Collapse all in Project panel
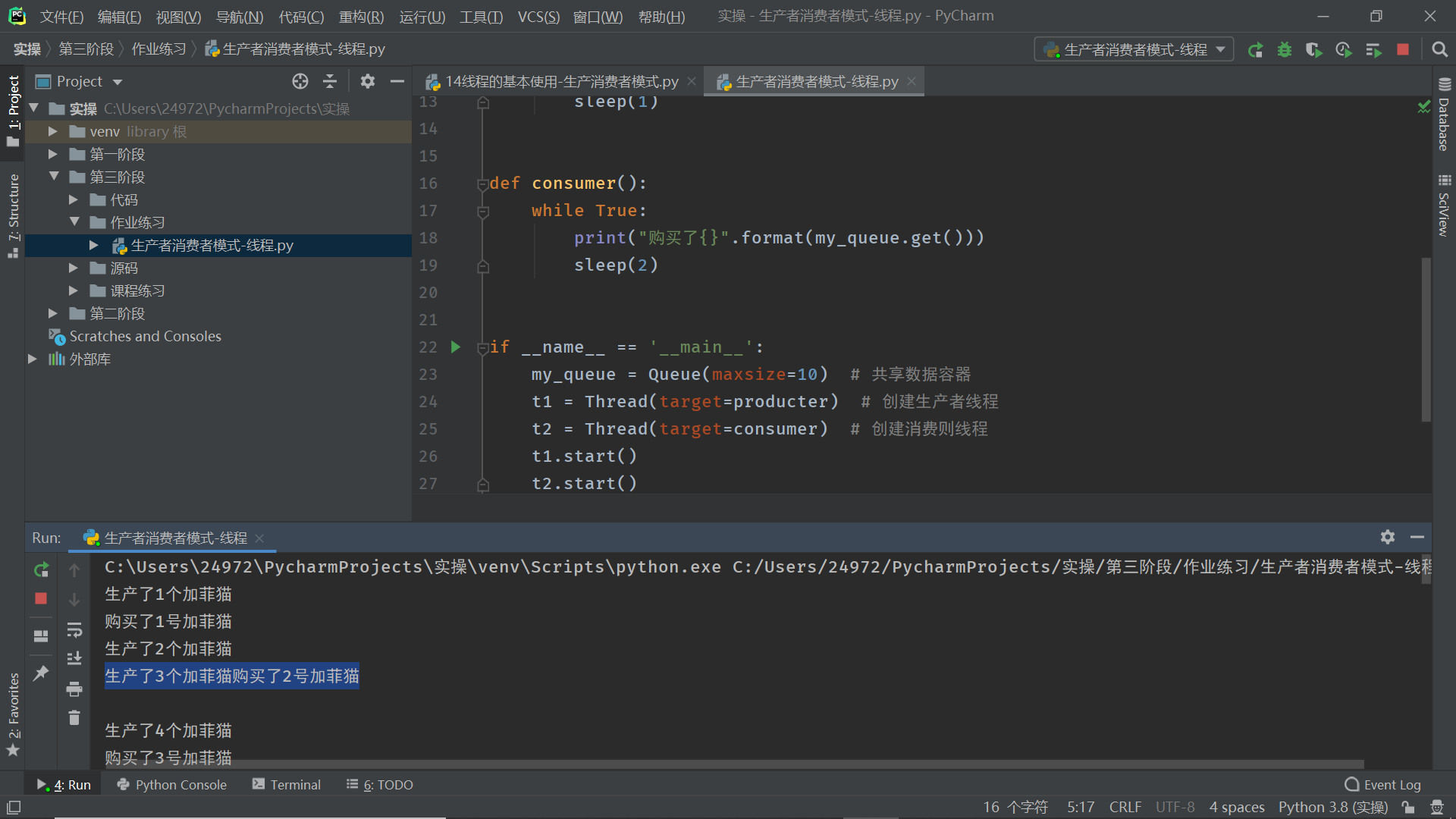Screen dimensions: 1456x819 330,81
